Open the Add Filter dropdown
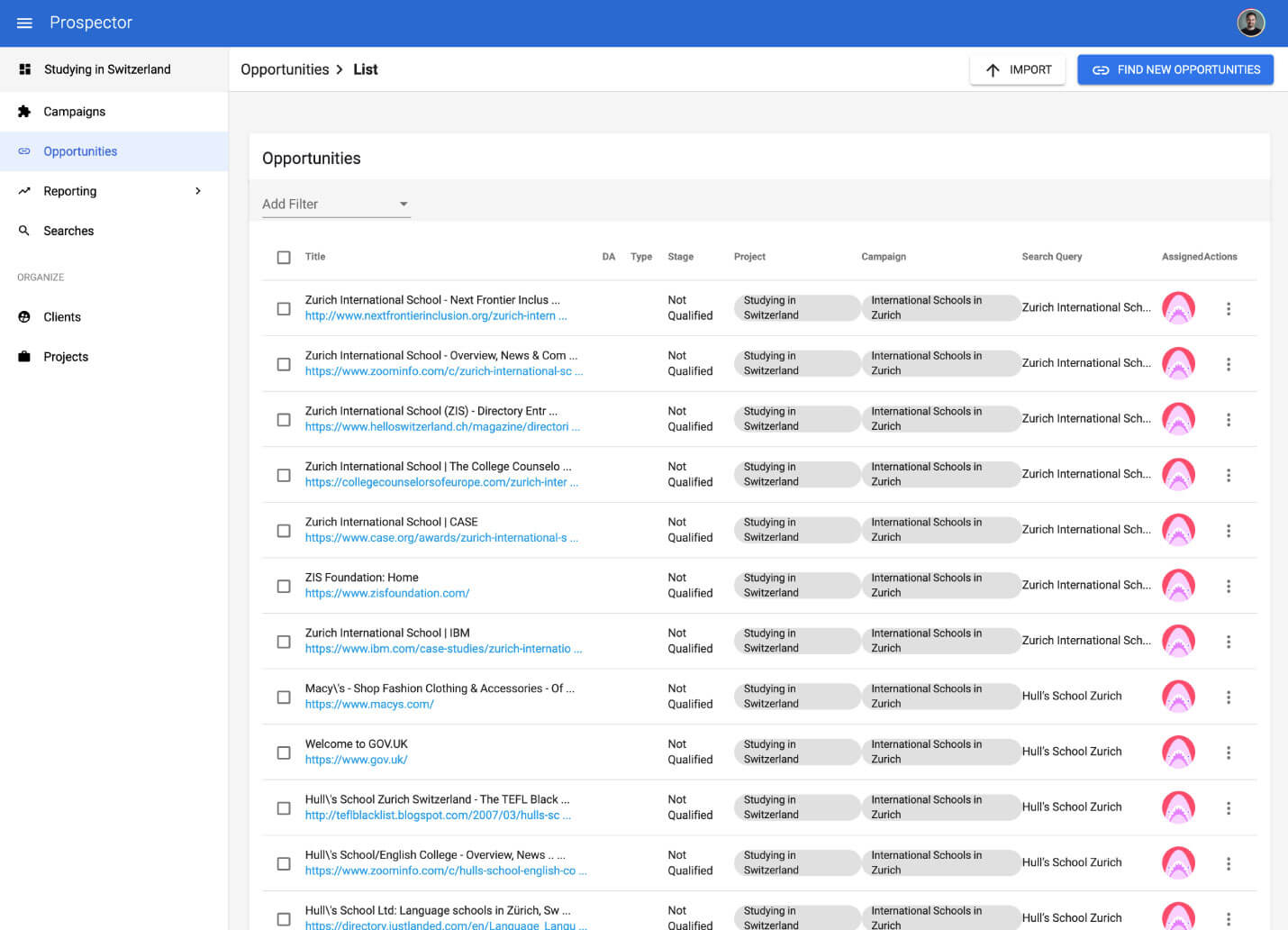The height and width of the screenshot is (930, 1288). [336, 205]
